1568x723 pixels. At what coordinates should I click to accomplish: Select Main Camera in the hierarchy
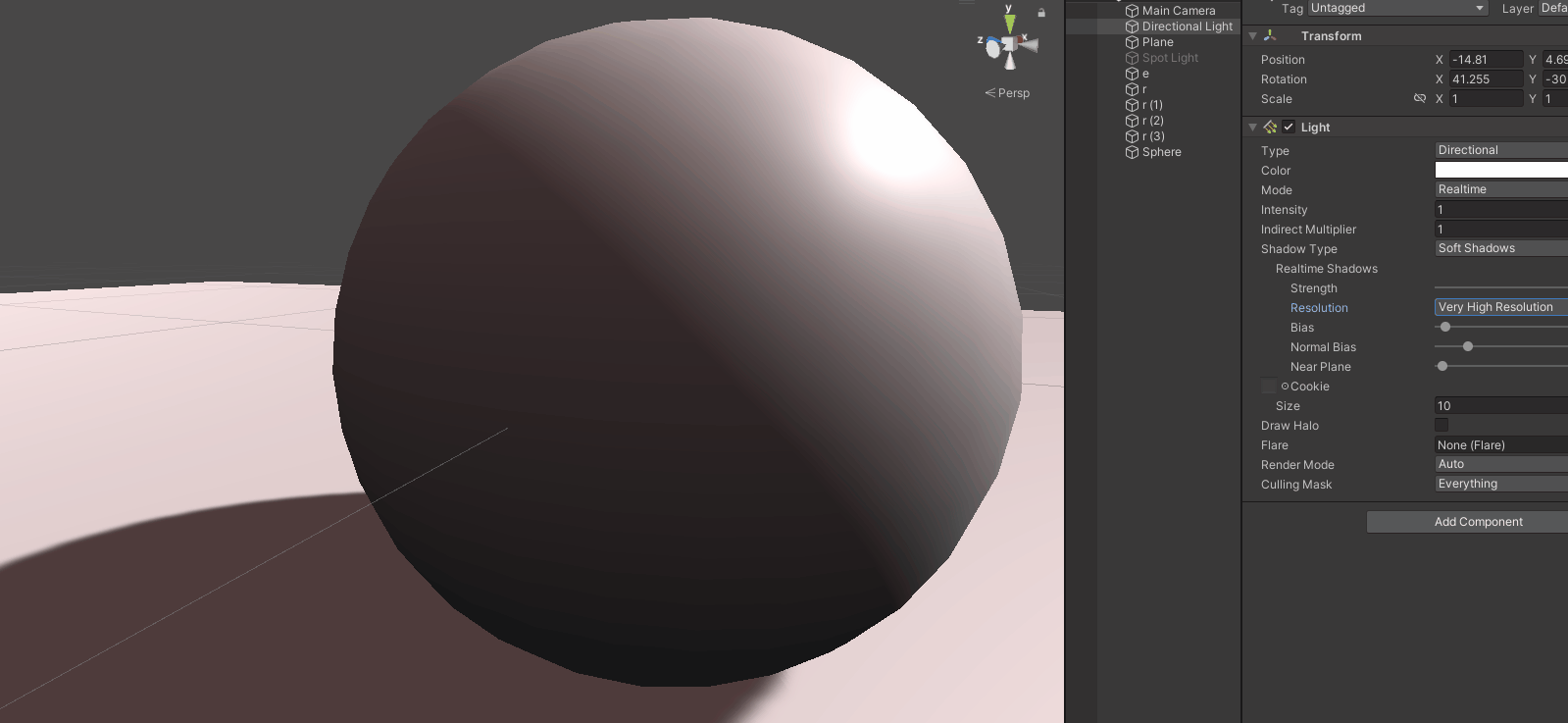coord(1179,11)
